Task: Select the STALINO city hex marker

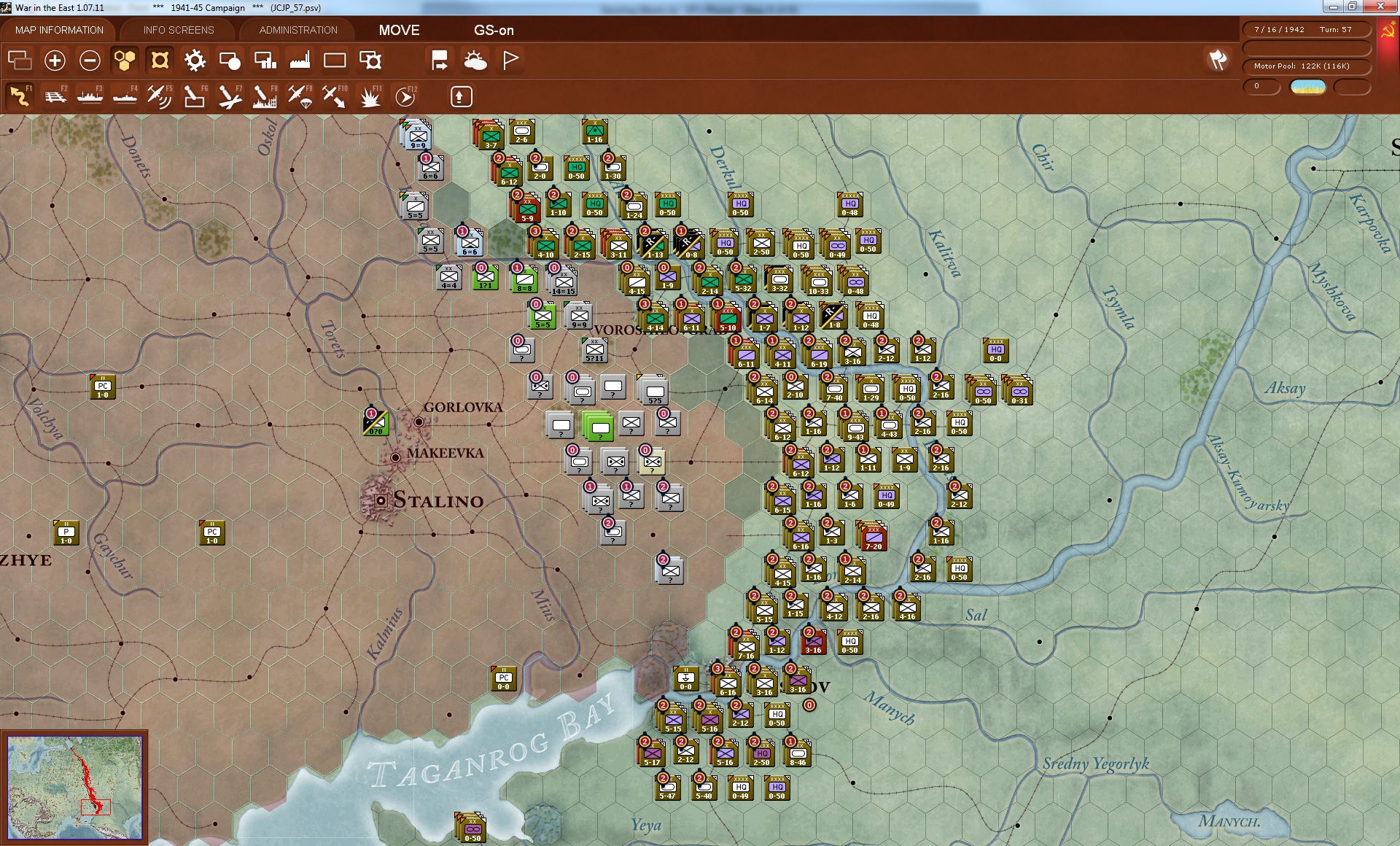Action: [381, 501]
